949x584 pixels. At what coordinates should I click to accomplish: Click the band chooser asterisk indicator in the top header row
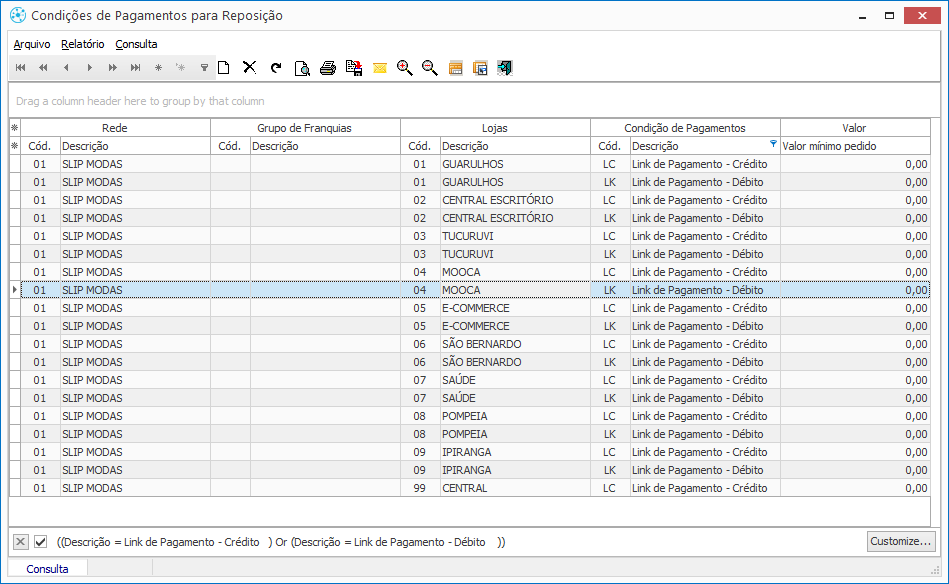click(x=15, y=128)
